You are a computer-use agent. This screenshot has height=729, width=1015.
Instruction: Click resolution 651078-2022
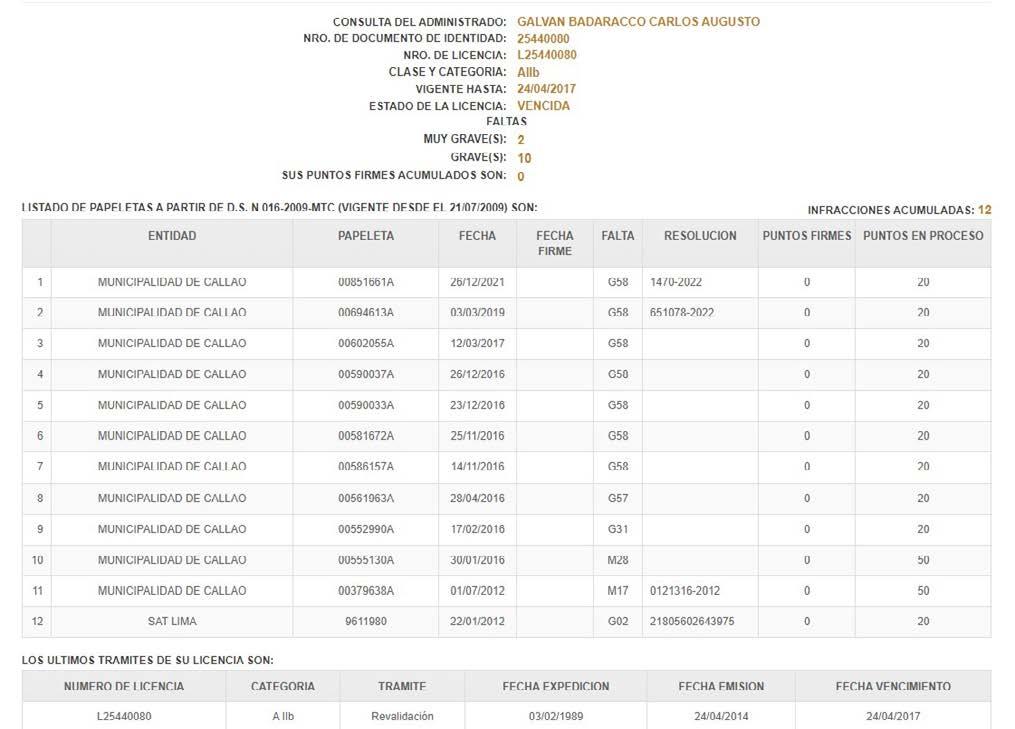coord(682,313)
